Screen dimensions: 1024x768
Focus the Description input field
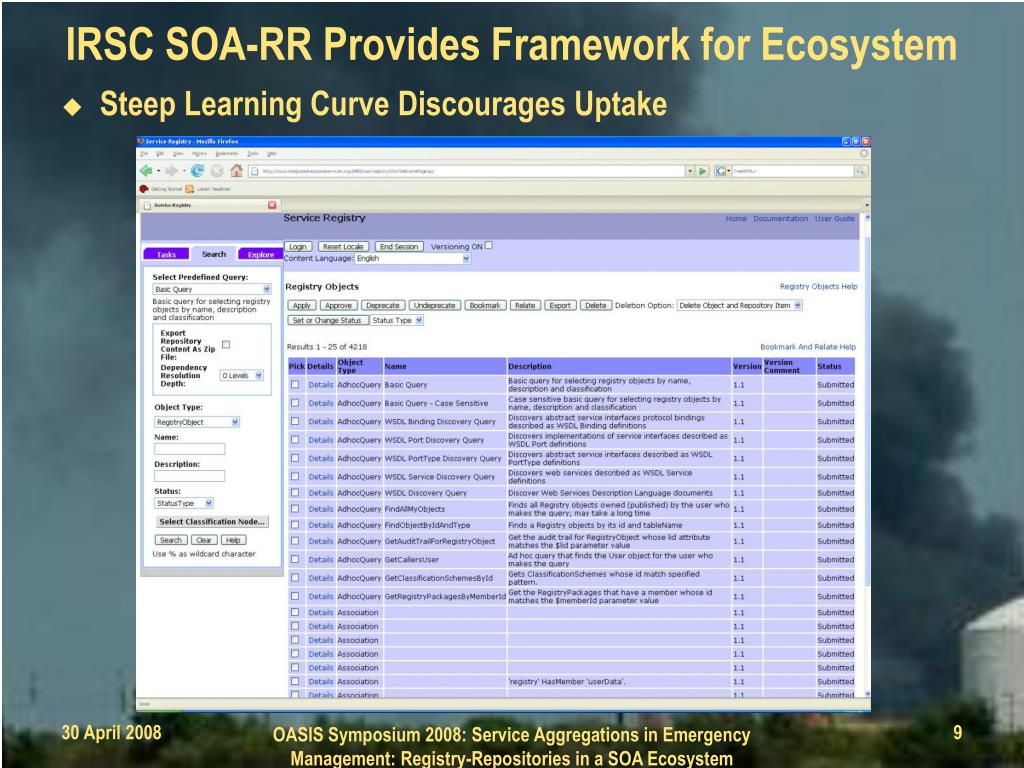[x=189, y=476]
